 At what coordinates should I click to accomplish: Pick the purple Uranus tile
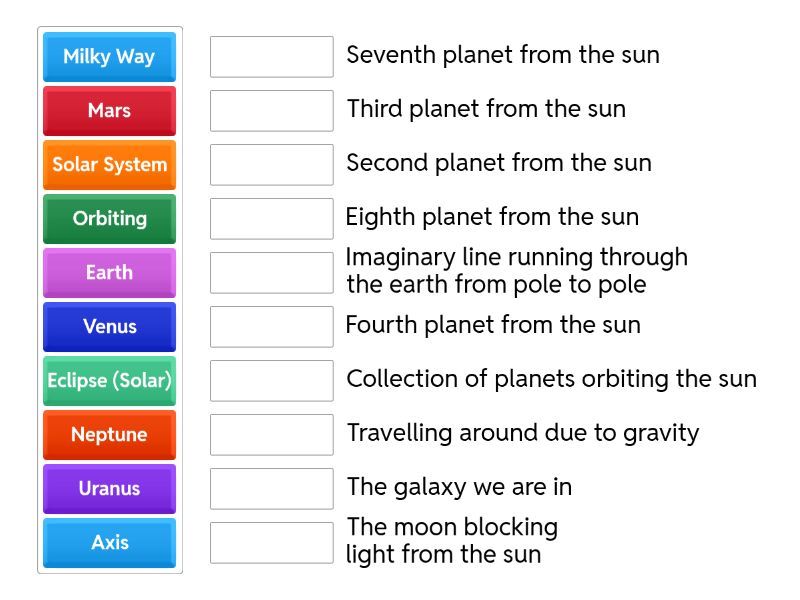click(x=109, y=488)
